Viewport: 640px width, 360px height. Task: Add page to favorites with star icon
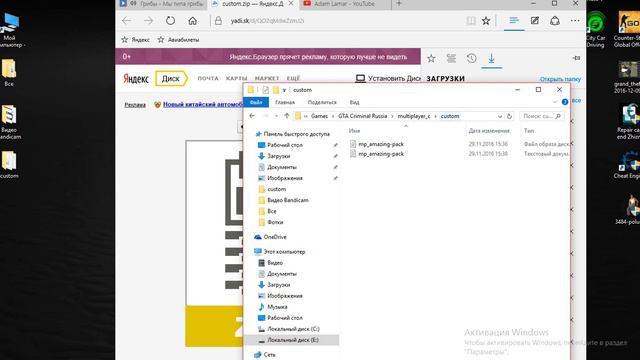click(486, 21)
